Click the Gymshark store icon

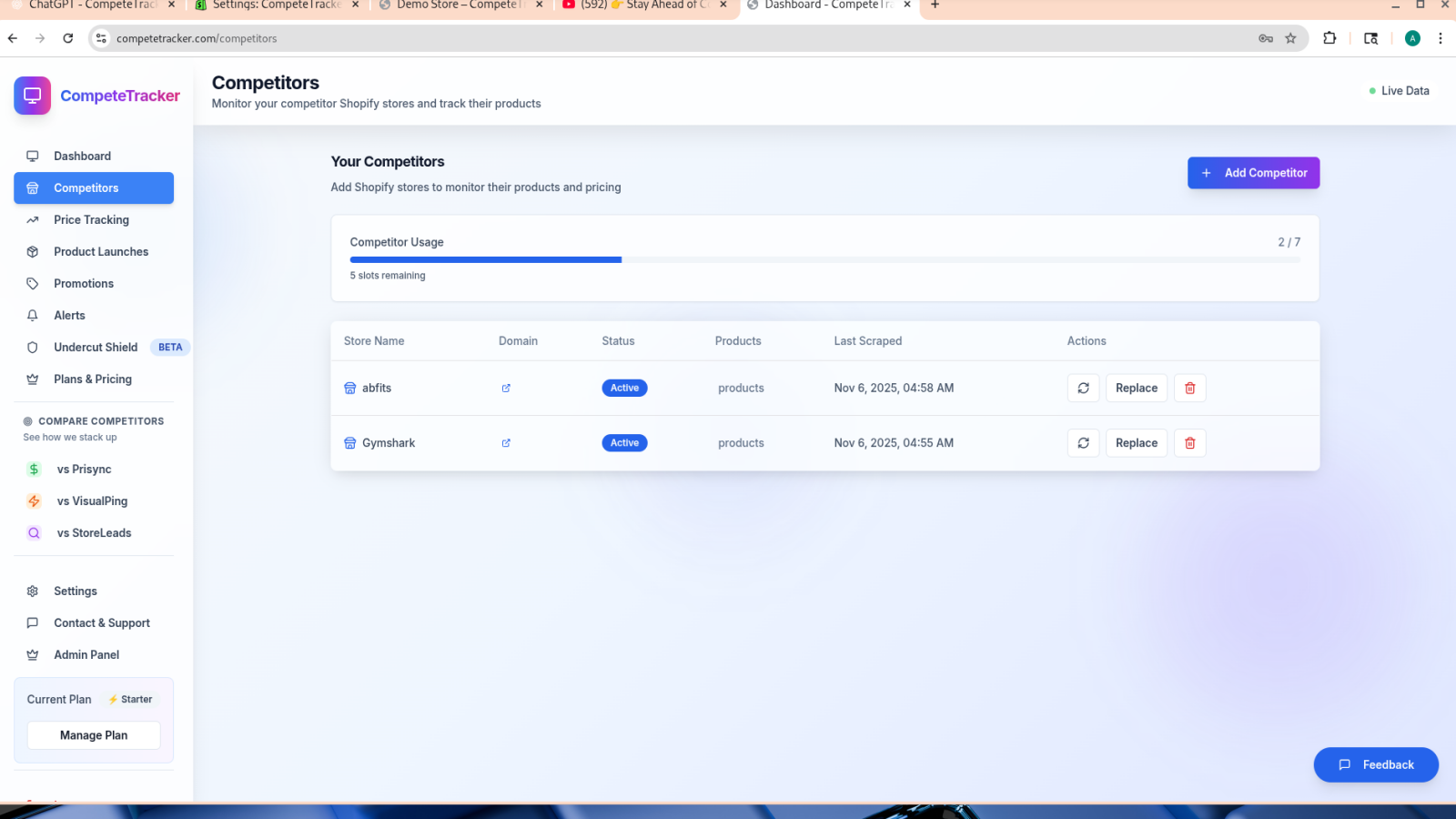[x=349, y=443]
